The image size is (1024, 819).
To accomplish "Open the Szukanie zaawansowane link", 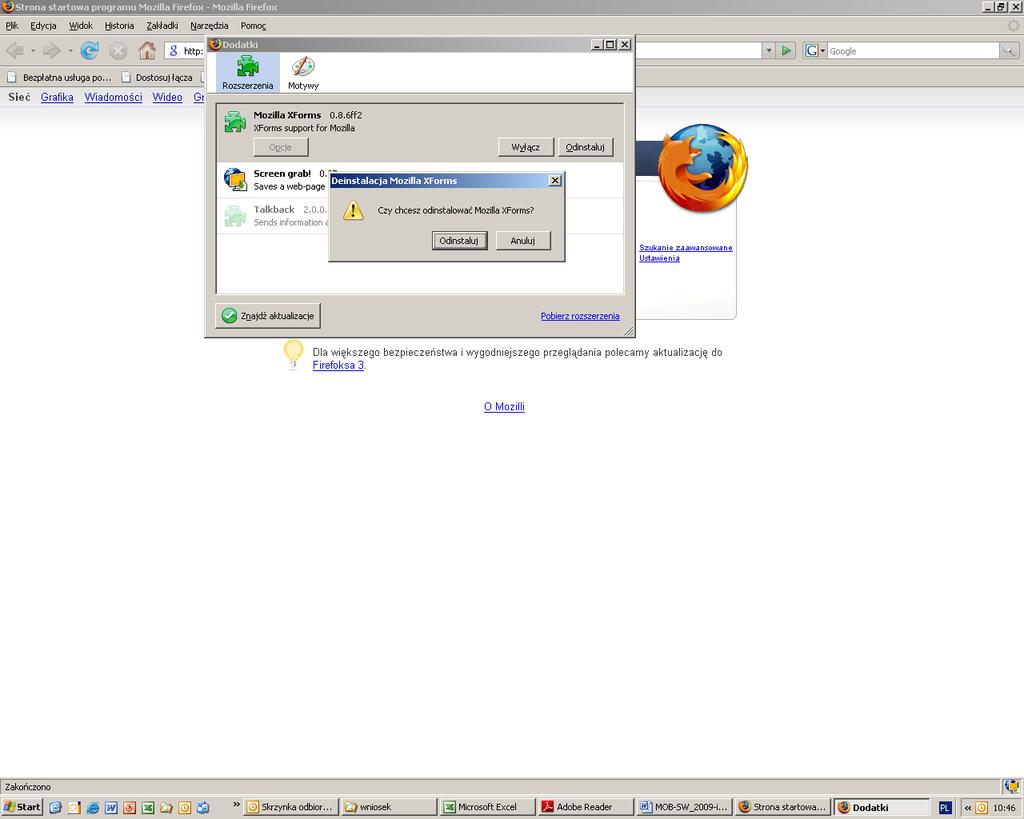I will click(686, 248).
